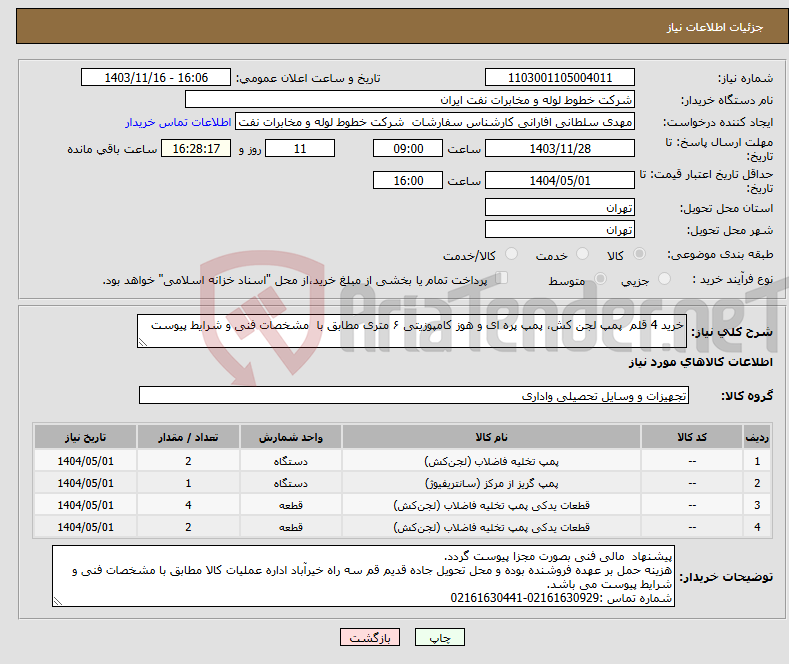This screenshot has height=664, width=789.
Task: Click the اطلاعات کالاهای مورد نیاز heading
Action: [x=700, y=362]
